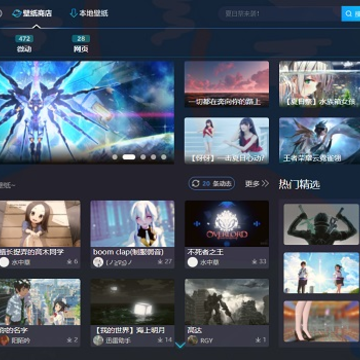Select the 网页 category with 28 badge
Viewport: 360px width, 360px height.
[x=81, y=44]
